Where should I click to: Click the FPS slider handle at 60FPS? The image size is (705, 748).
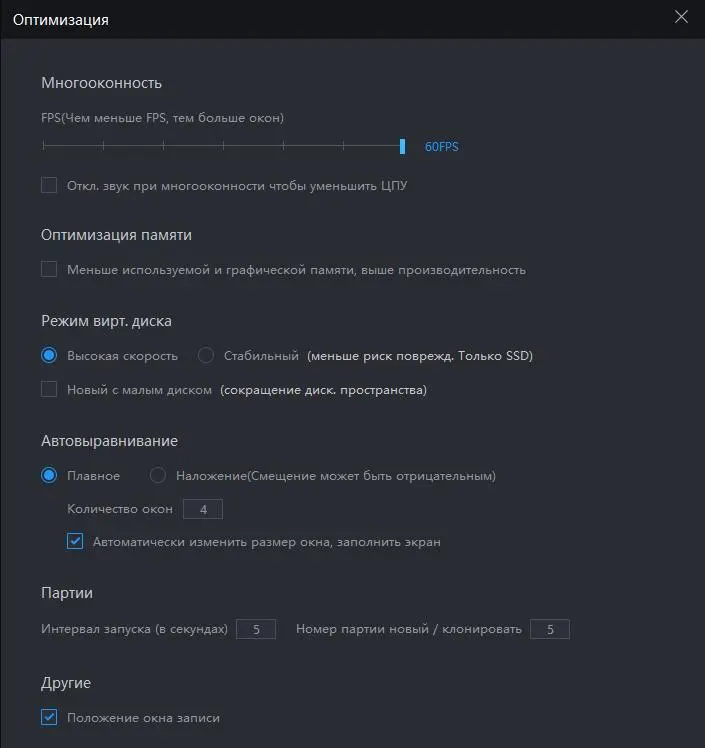[x=402, y=147]
